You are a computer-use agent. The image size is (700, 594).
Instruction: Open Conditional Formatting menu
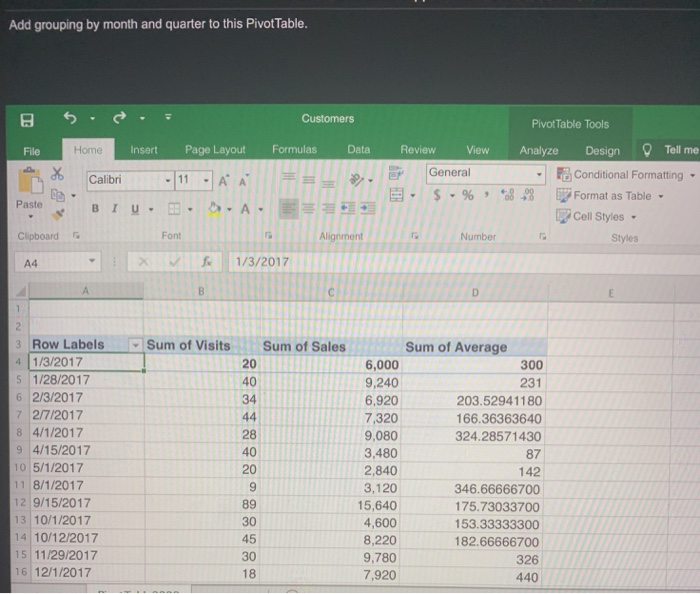626,175
